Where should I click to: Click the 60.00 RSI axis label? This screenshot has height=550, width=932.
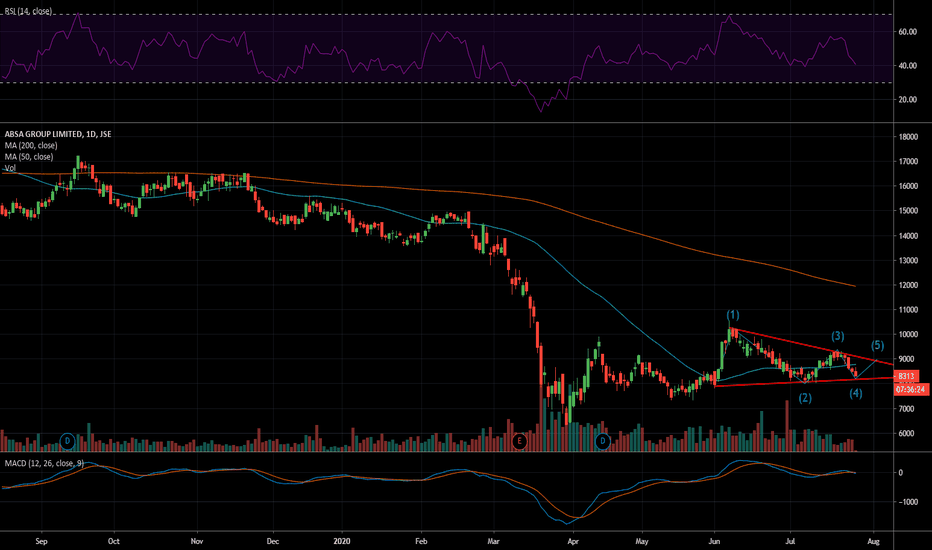(908, 32)
